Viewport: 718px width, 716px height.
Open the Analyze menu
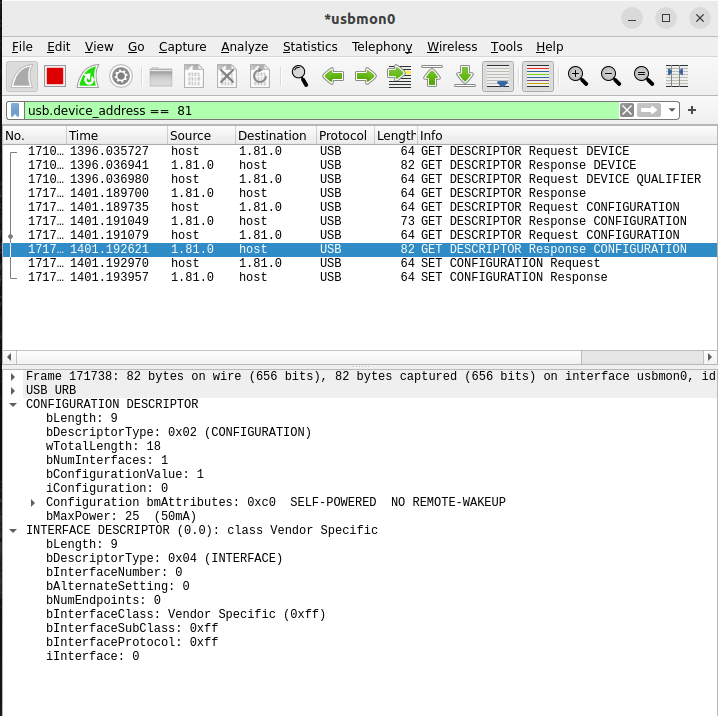(245, 47)
